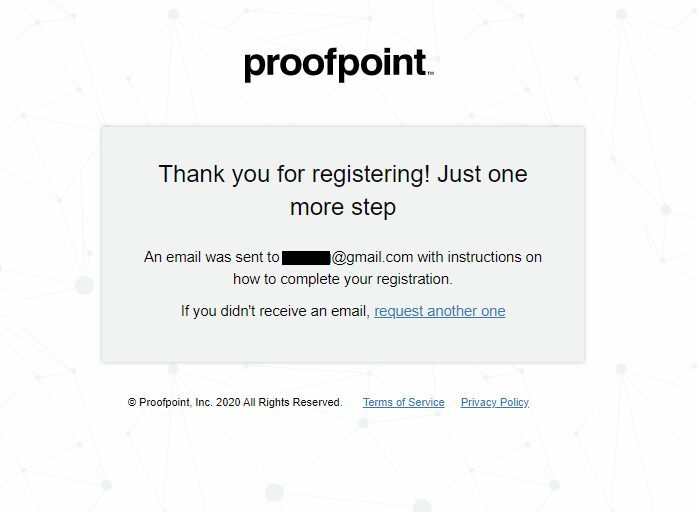697x512 pixels.
Task: Click the "An email was sent to" text
Action: pyautogui.click(x=211, y=257)
